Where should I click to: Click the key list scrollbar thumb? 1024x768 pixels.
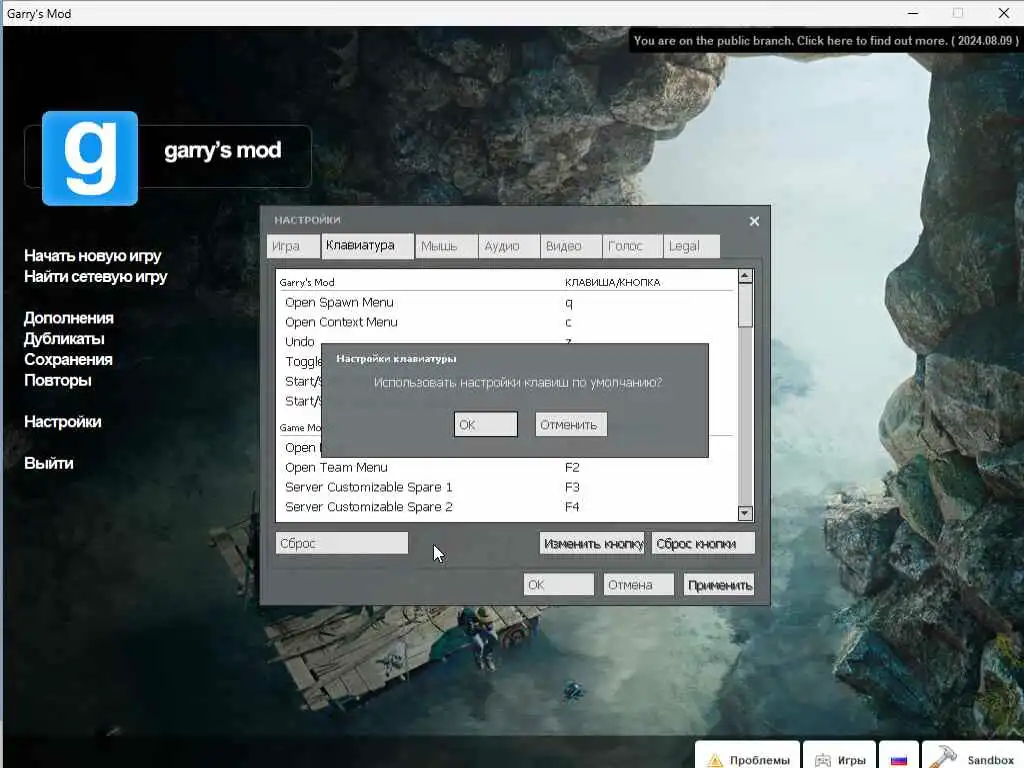745,306
